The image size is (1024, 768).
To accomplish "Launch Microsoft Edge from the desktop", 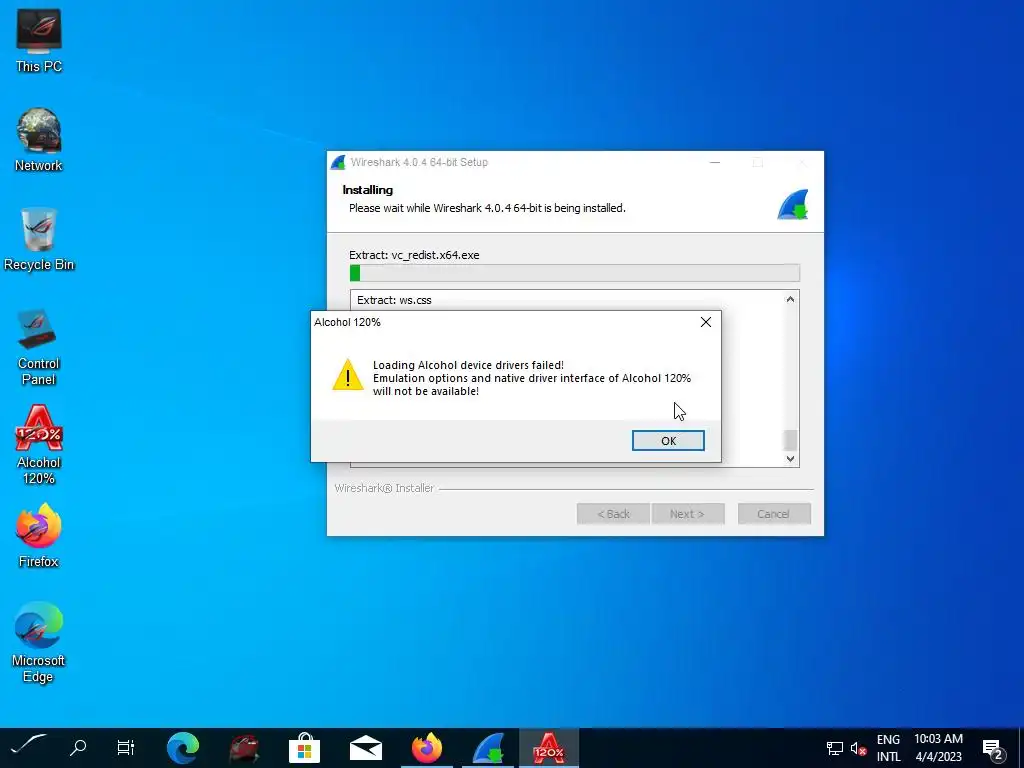I will (39, 642).
